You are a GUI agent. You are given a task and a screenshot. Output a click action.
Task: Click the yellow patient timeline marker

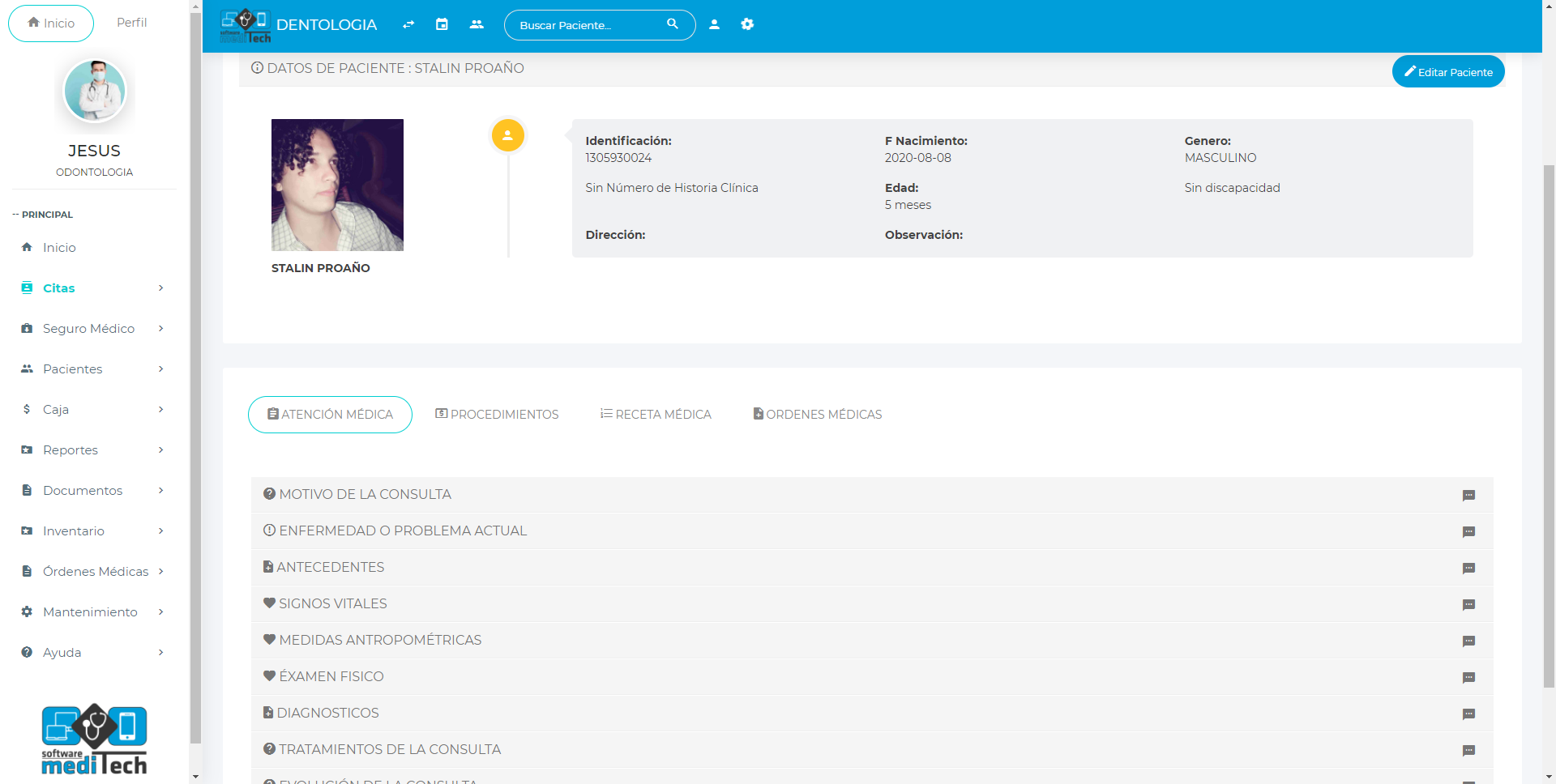pyautogui.click(x=508, y=135)
